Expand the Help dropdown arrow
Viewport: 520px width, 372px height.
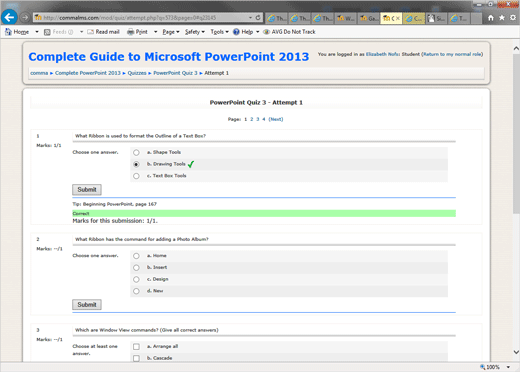pyautogui.click(x=258, y=32)
